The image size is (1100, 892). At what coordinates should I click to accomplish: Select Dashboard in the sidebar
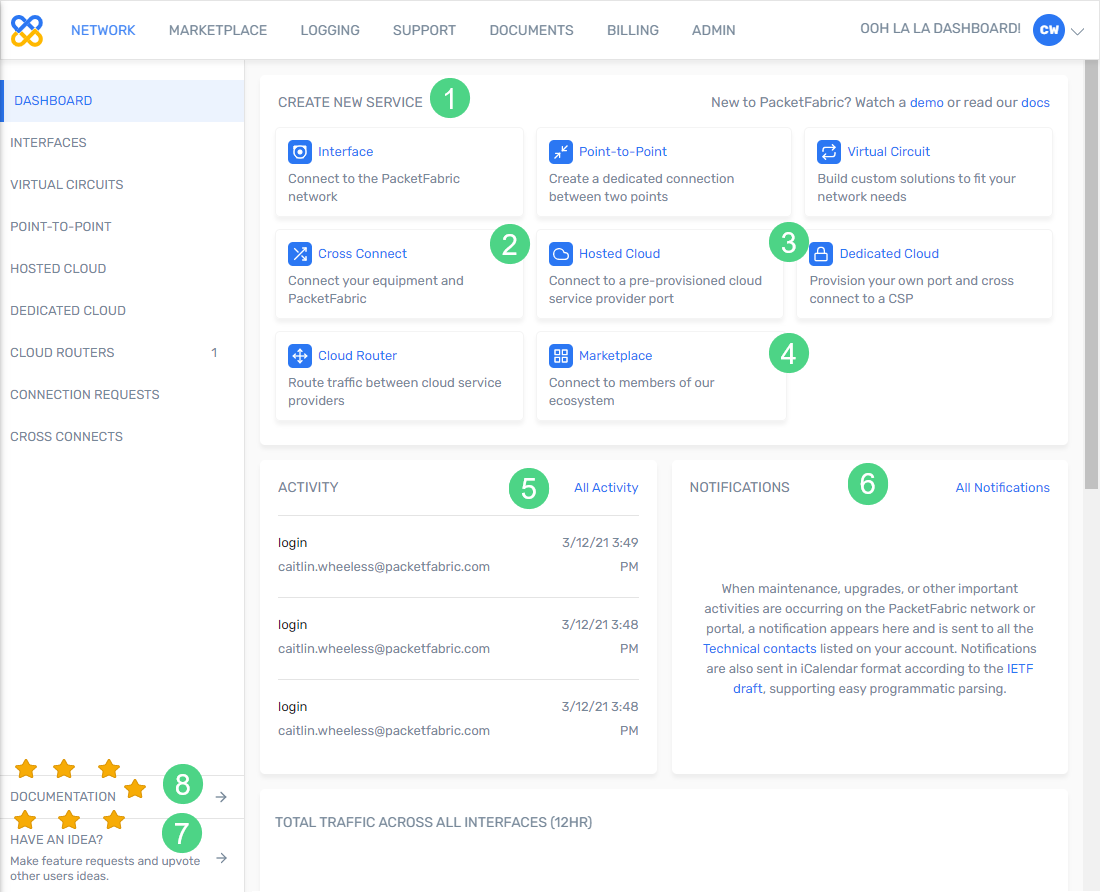pos(122,100)
